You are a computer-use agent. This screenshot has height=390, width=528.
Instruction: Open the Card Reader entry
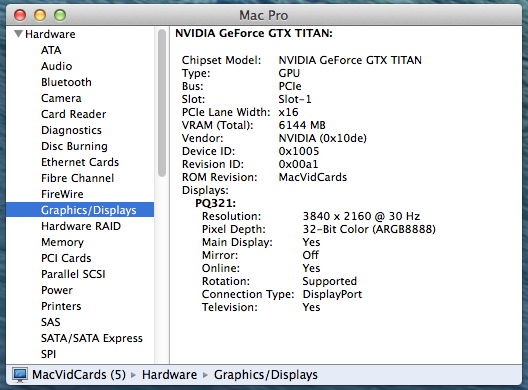coord(73,114)
